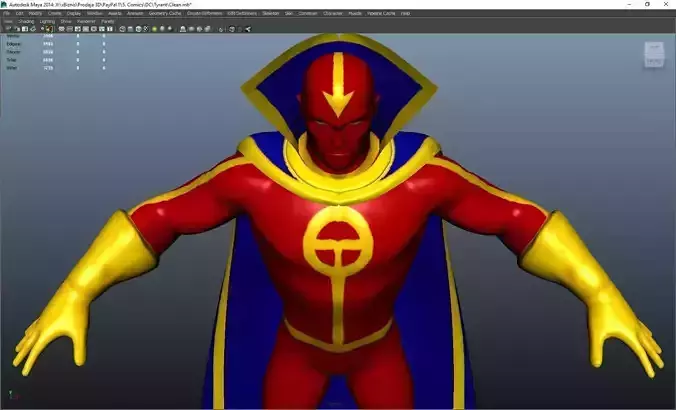Toggle the Resolution Gate icon
Viewport: 676px width, 410px height.
pyautogui.click(x=78, y=29)
